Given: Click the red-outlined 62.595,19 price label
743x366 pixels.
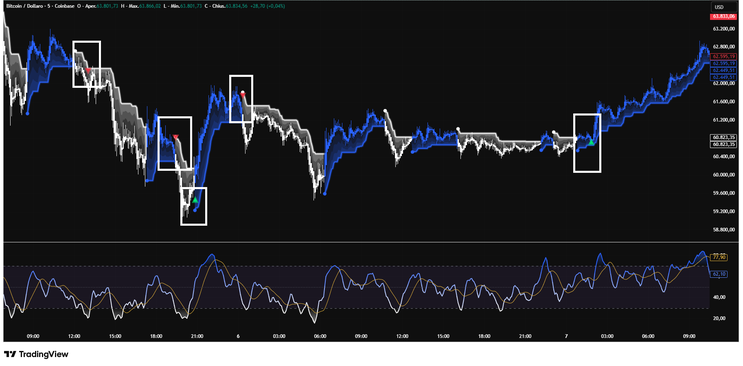Looking at the screenshot, I should click(725, 56).
